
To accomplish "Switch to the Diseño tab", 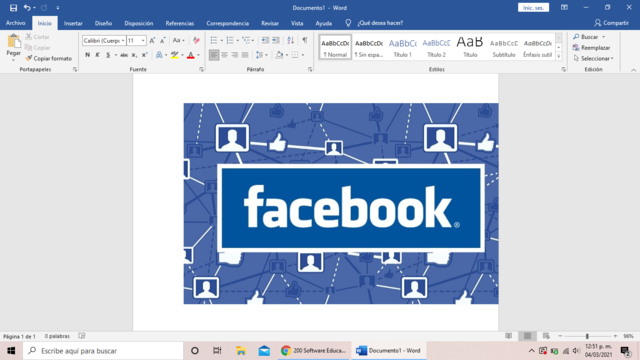I will pyautogui.click(x=103, y=23).
